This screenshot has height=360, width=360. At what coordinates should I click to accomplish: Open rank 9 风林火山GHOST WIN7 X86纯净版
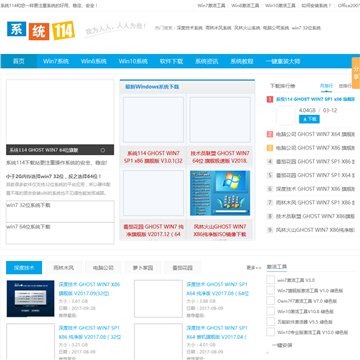(315, 230)
